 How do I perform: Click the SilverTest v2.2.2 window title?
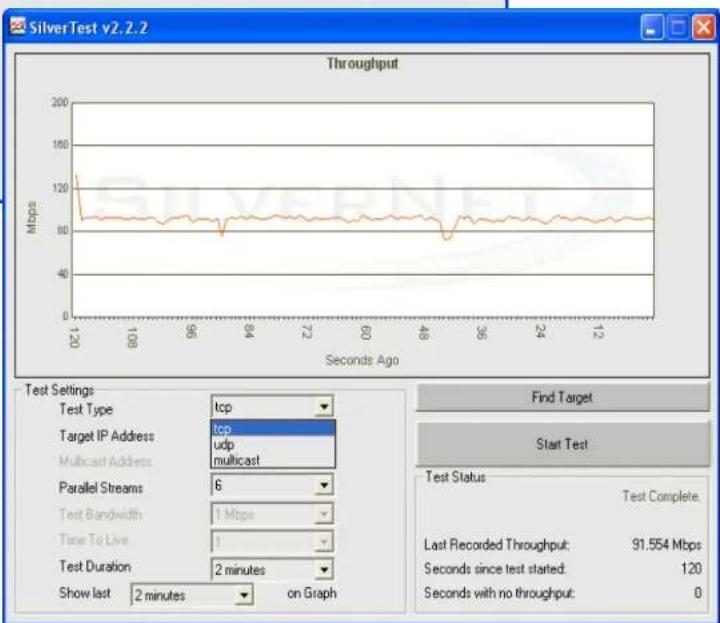89,28
